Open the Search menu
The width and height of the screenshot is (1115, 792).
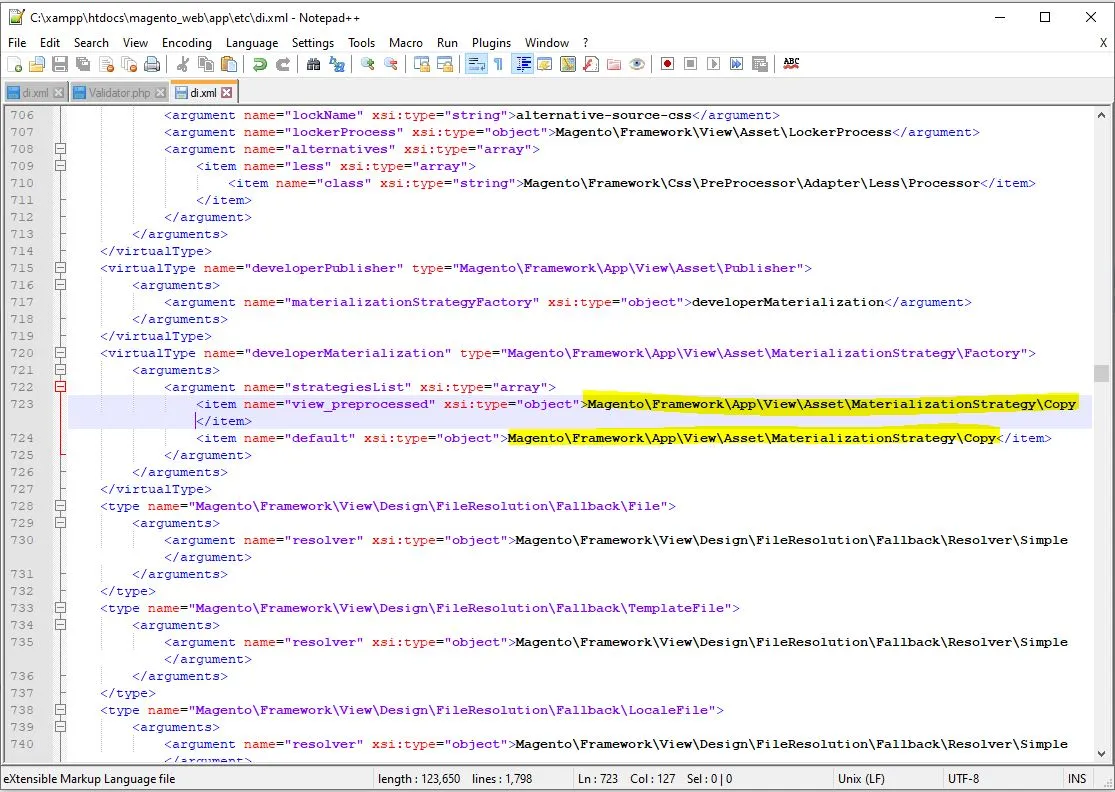pyautogui.click(x=91, y=43)
